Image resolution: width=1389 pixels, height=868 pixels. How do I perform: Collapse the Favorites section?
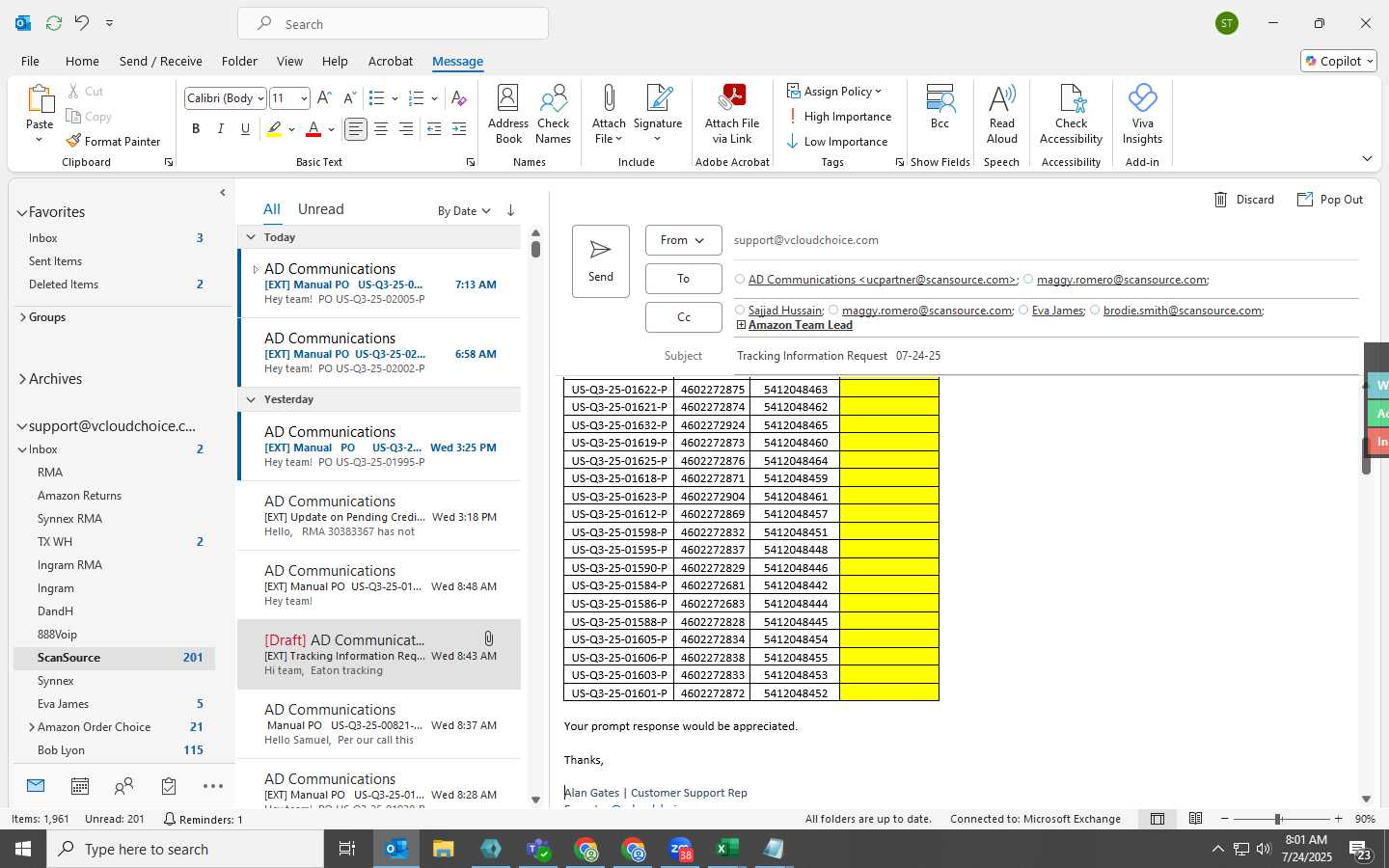(22, 212)
